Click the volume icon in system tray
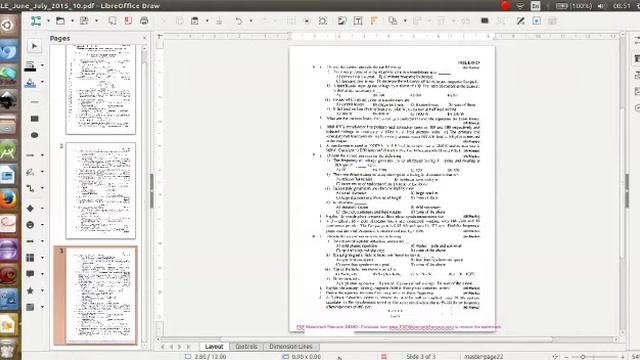Image resolution: width=640 pixels, height=360 pixels. coord(601,6)
